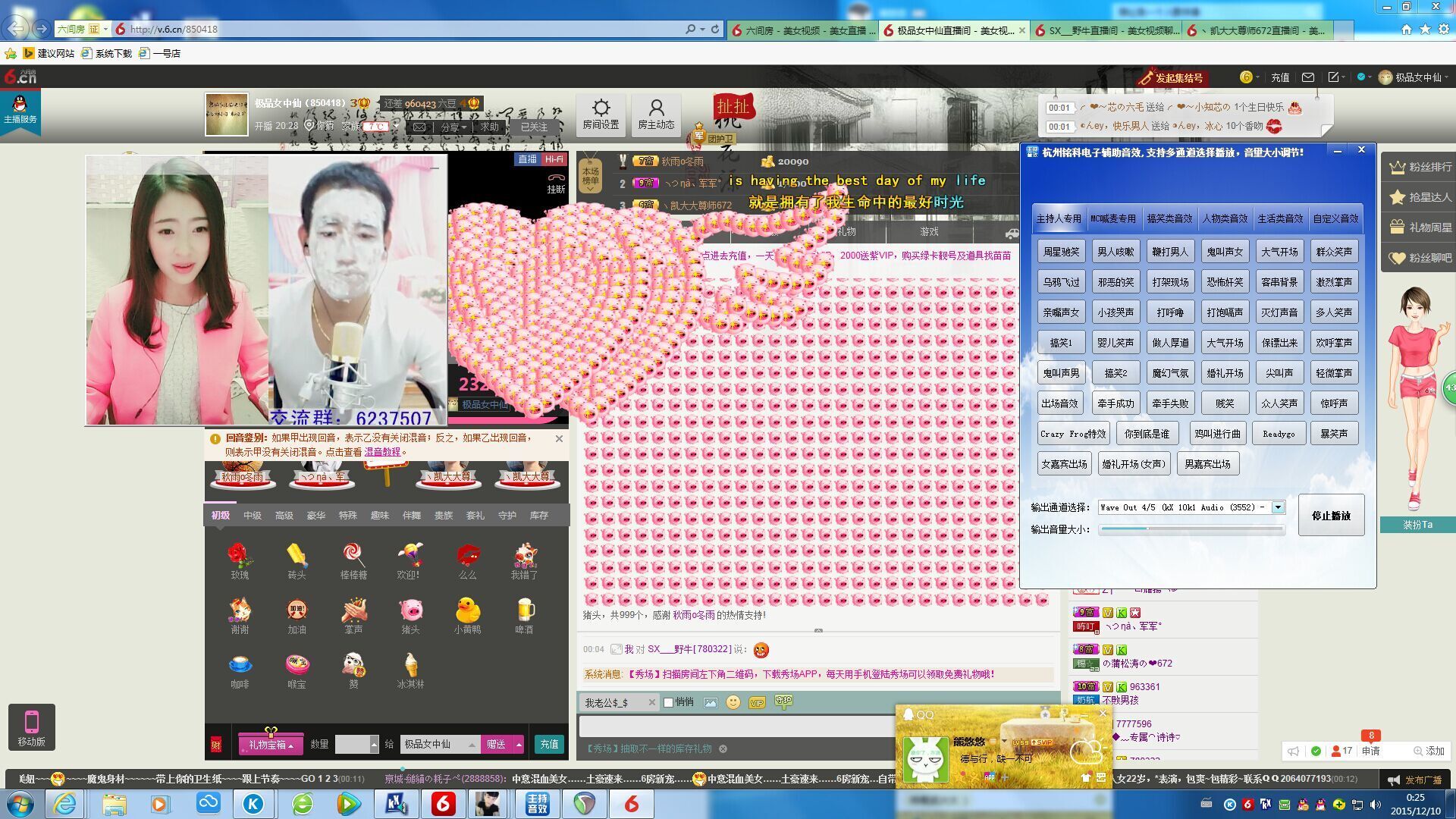Expand the gift recipient 极品女中仙 dropdown
The height and width of the screenshot is (819, 1456).
tap(472, 745)
